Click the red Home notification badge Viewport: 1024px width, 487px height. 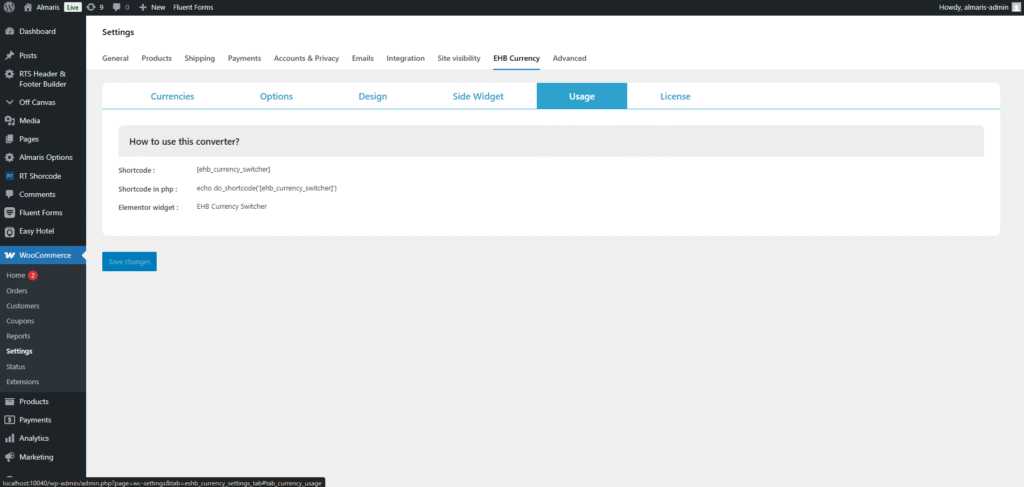pos(33,275)
